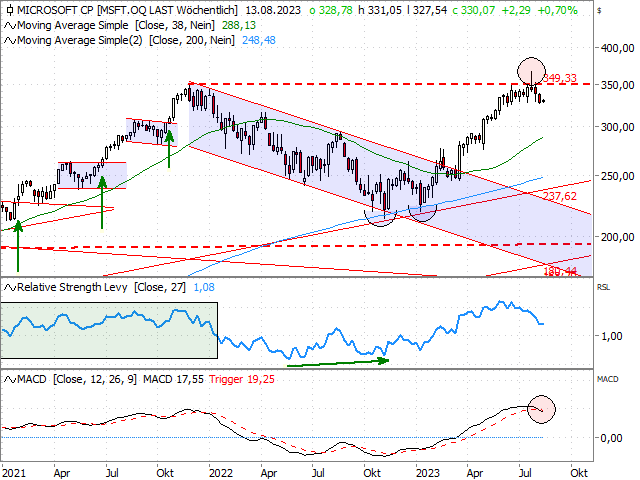Click the wave icon beside MACD label

click(10, 380)
